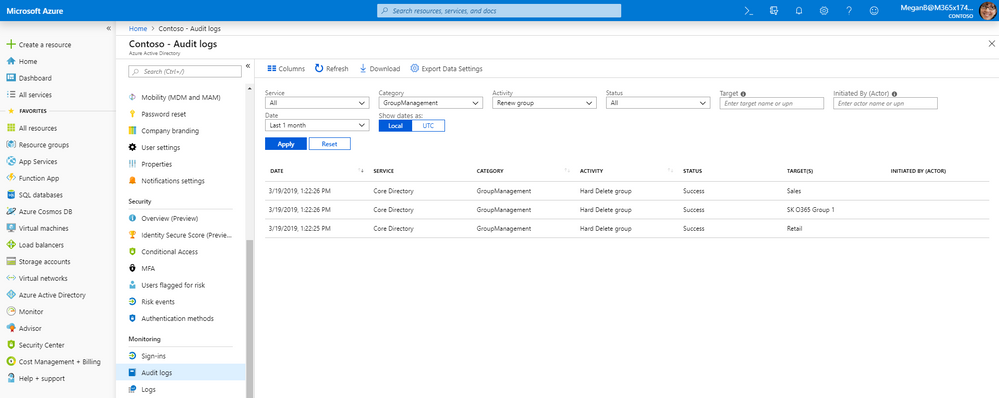This screenshot has height=398, width=999.
Task: Open the Service dropdown
Action: [x=317, y=103]
